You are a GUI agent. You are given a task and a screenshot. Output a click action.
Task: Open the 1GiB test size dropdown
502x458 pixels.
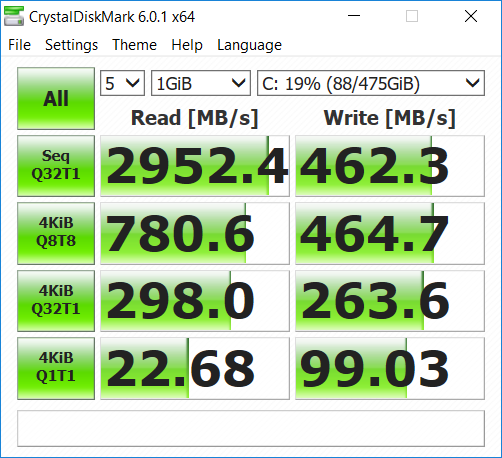[201, 83]
